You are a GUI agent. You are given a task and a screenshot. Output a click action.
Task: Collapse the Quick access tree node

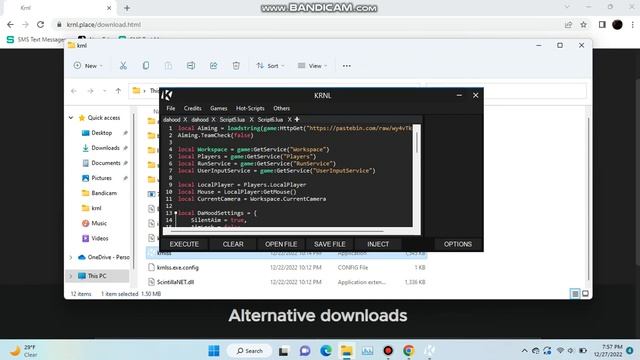(71, 118)
